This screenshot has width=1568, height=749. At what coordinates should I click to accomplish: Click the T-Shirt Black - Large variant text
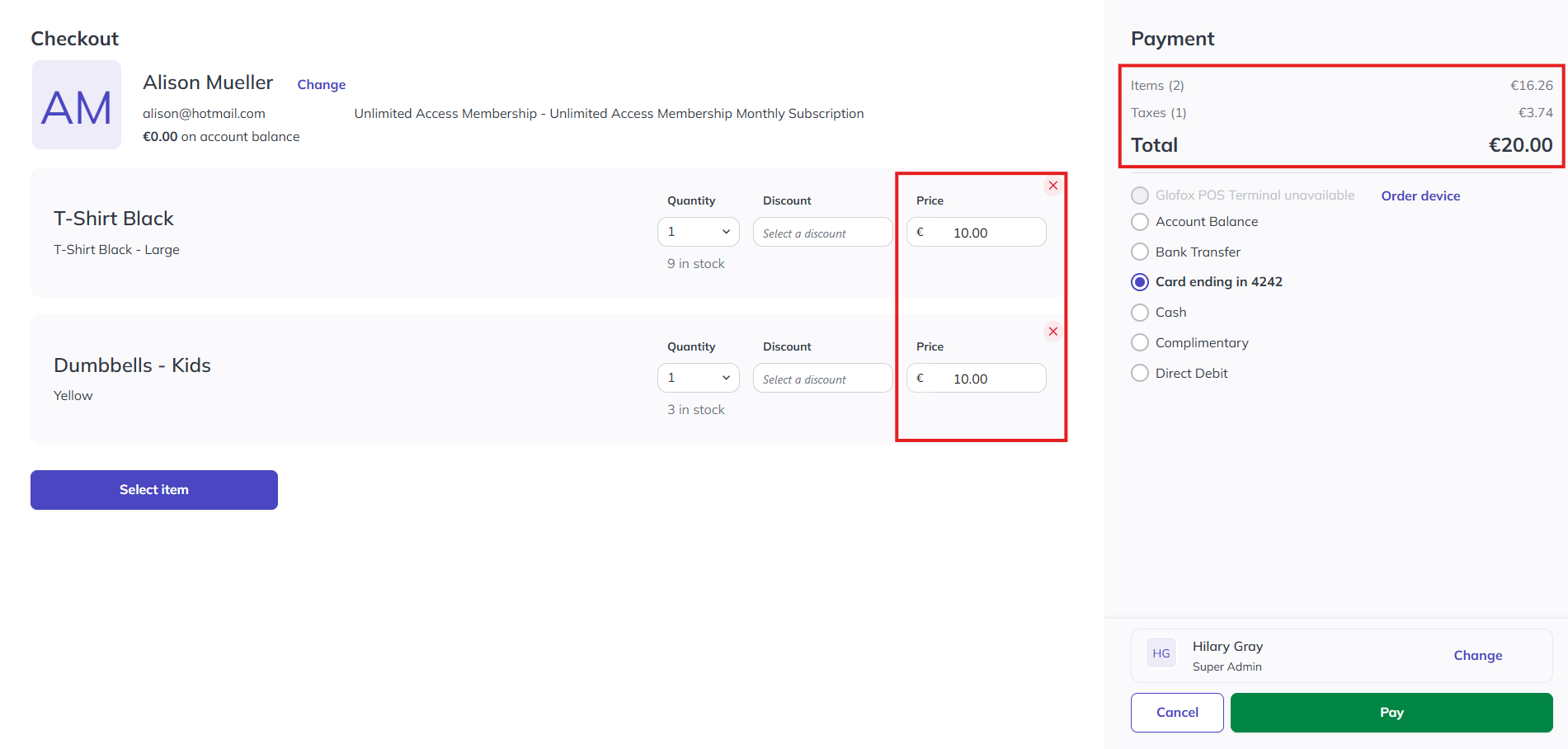tap(116, 249)
